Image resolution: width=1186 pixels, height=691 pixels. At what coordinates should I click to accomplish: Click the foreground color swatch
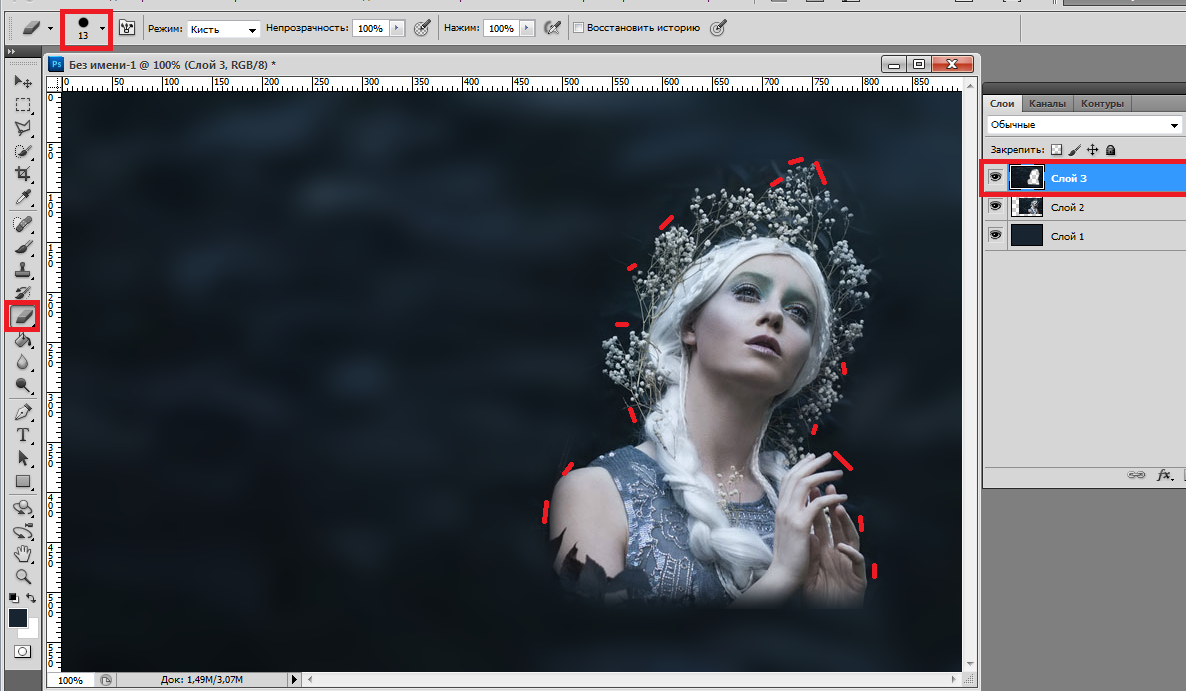click(18, 618)
